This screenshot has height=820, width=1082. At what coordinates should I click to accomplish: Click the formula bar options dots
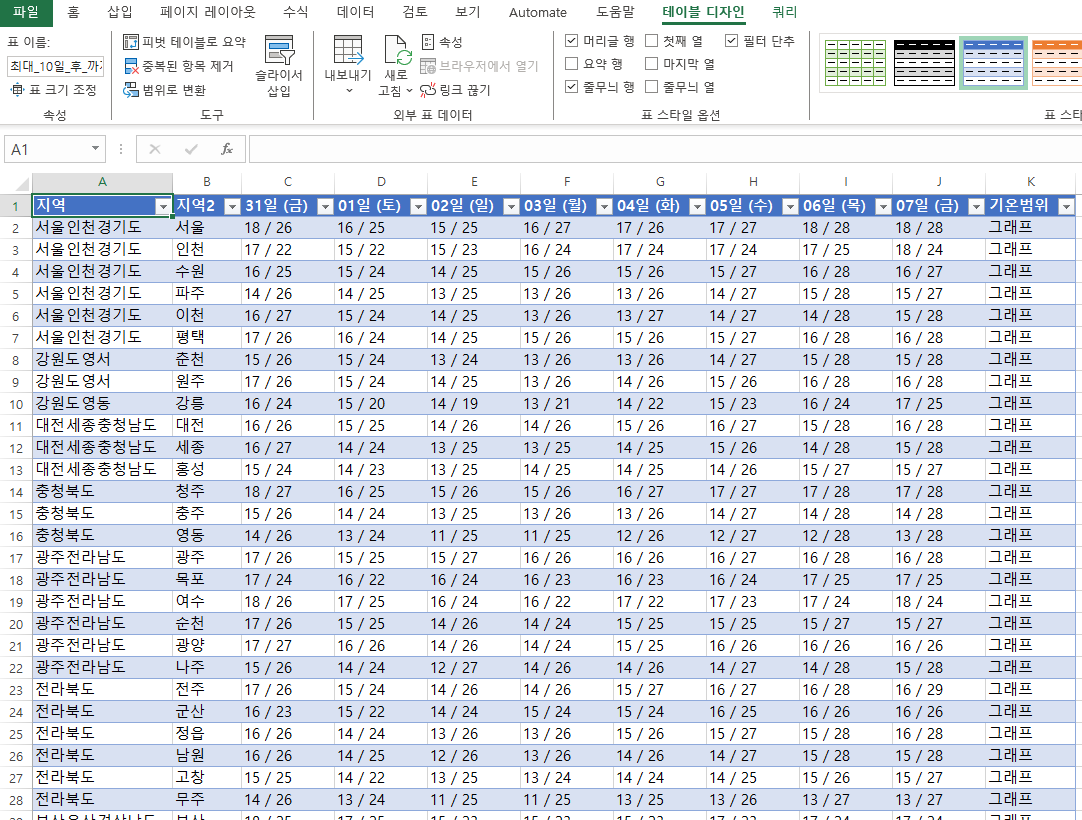click(121, 149)
